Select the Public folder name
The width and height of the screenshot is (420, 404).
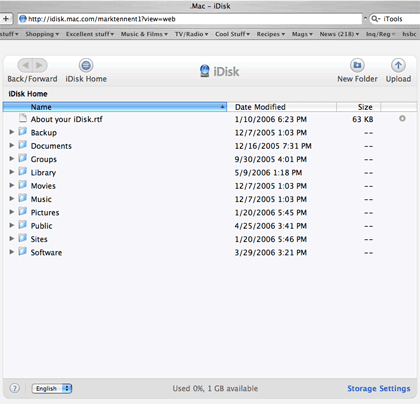click(x=42, y=226)
